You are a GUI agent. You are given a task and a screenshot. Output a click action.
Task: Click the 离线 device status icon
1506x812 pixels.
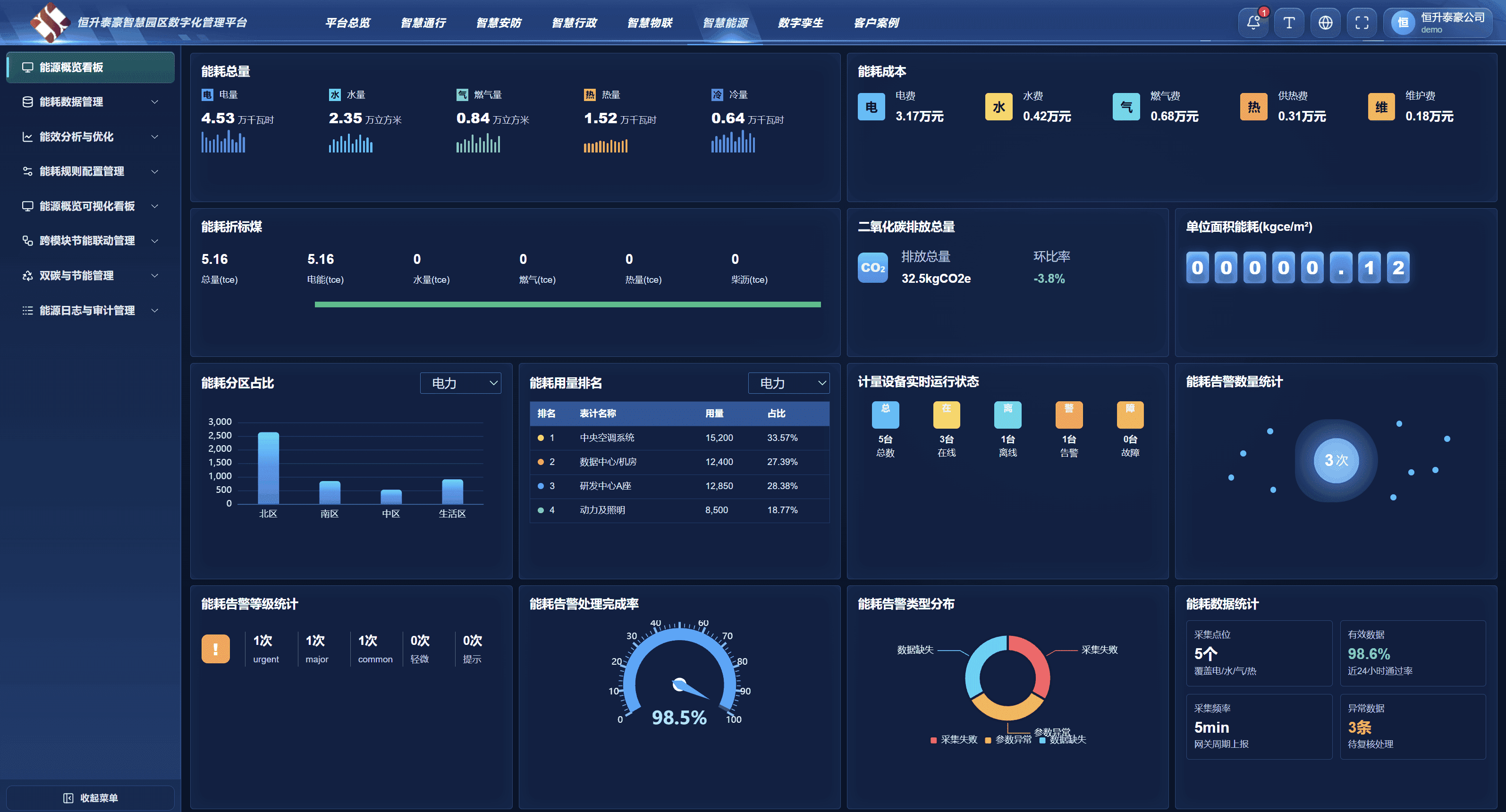(x=1008, y=414)
